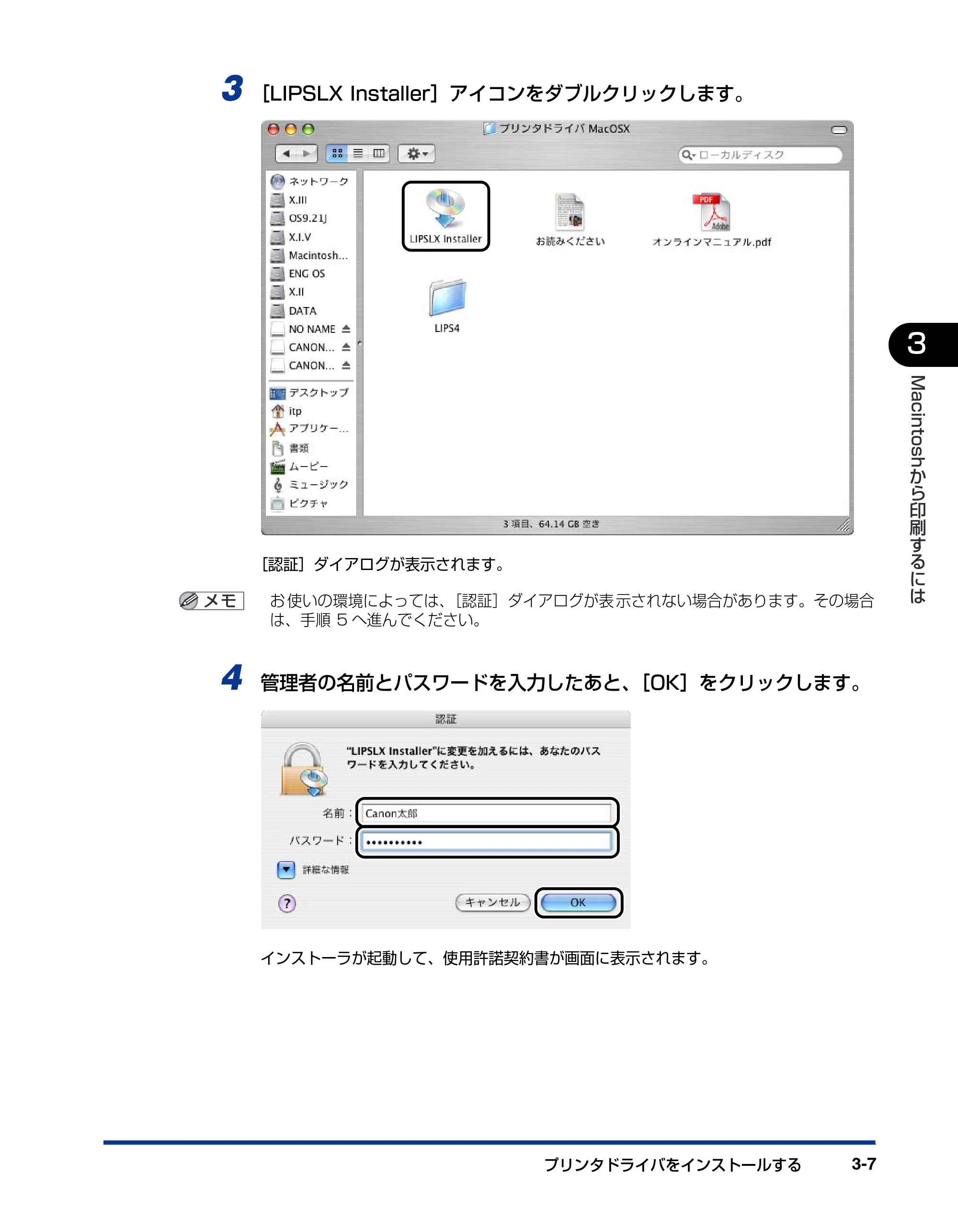This screenshot has height=1232, width=958.
Task: Open アプリケー... in the sidebar
Action: tap(309, 429)
